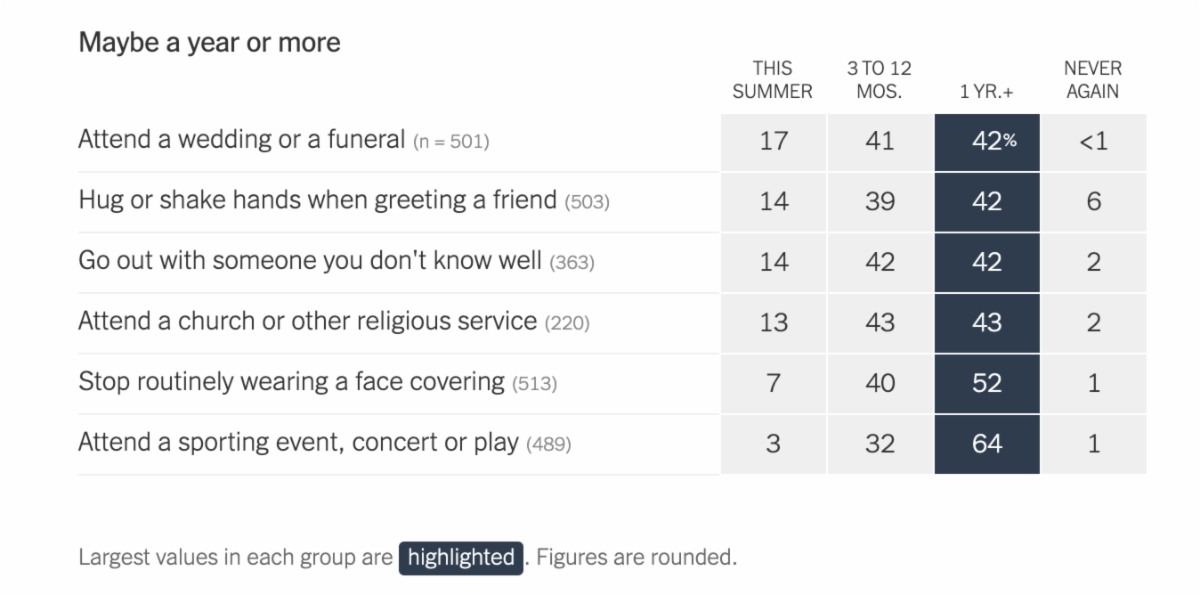Click the '<1' never again cell

[x=1093, y=141]
